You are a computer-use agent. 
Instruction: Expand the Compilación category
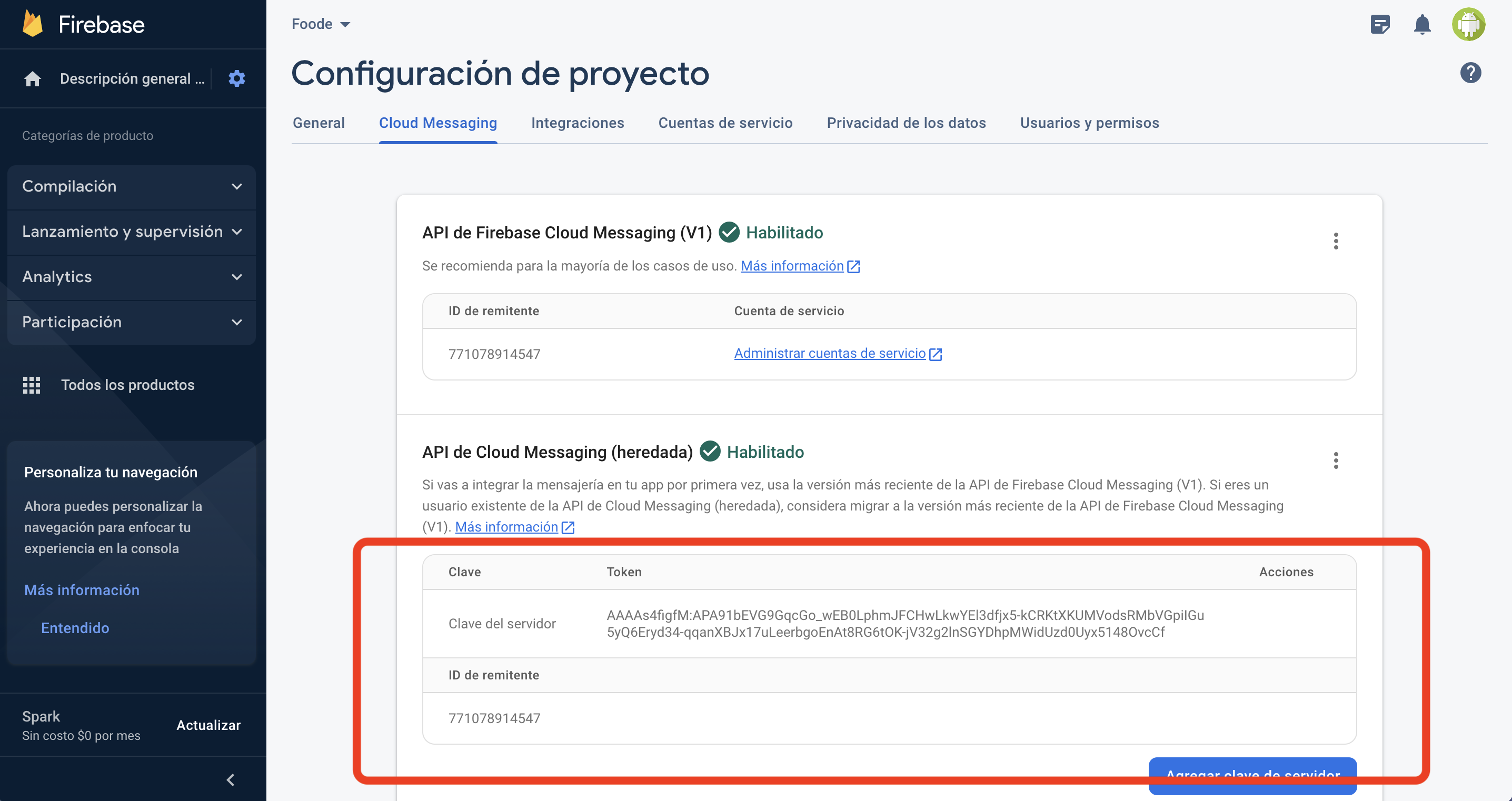(x=132, y=187)
